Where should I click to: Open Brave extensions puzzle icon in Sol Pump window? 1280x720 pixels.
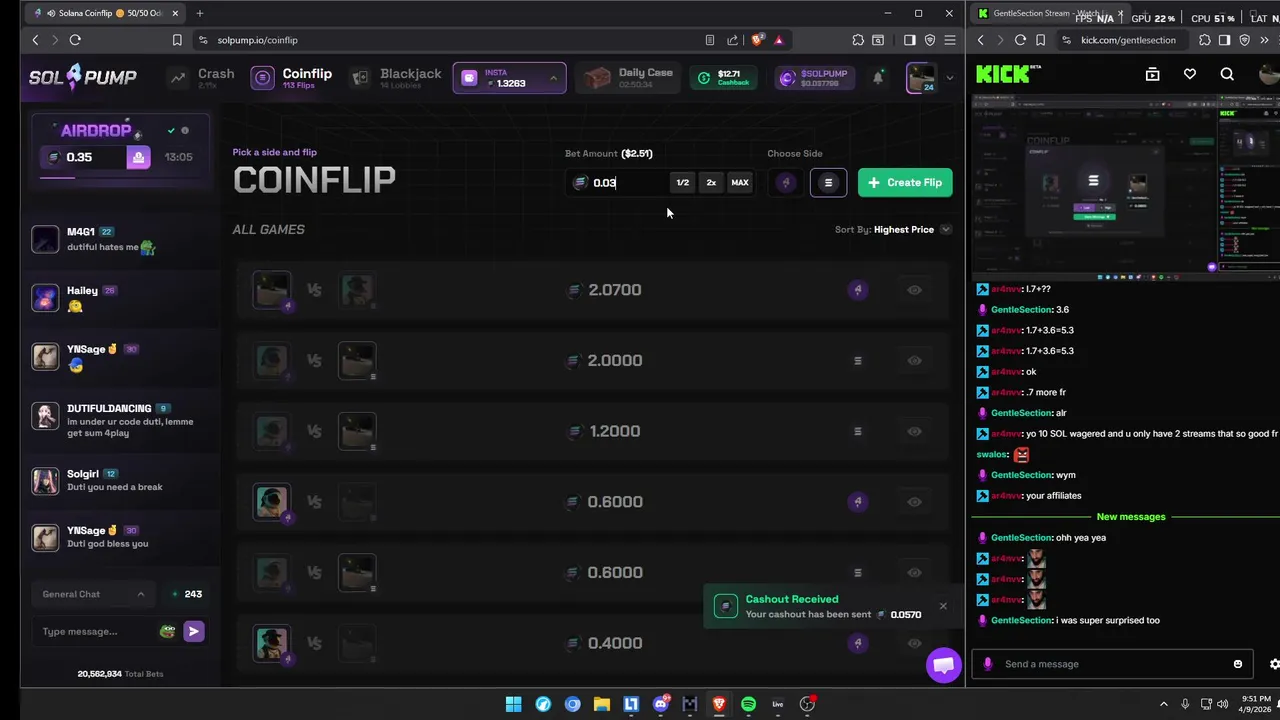click(858, 40)
